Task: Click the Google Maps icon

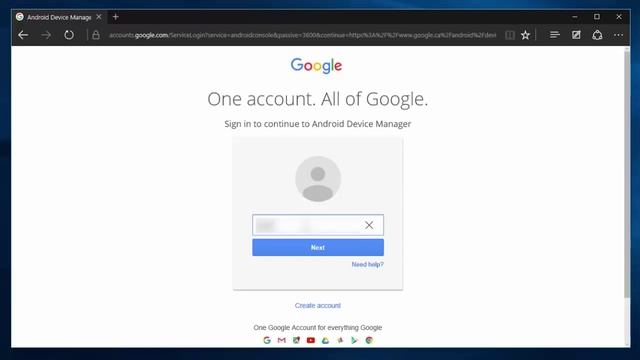Action: point(296,340)
